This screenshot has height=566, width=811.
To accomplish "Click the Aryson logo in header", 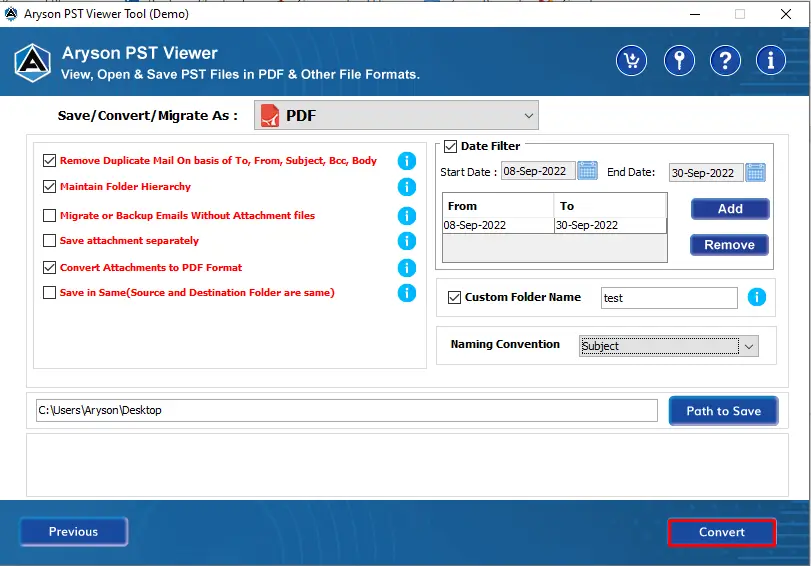I will (x=33, y=63).
